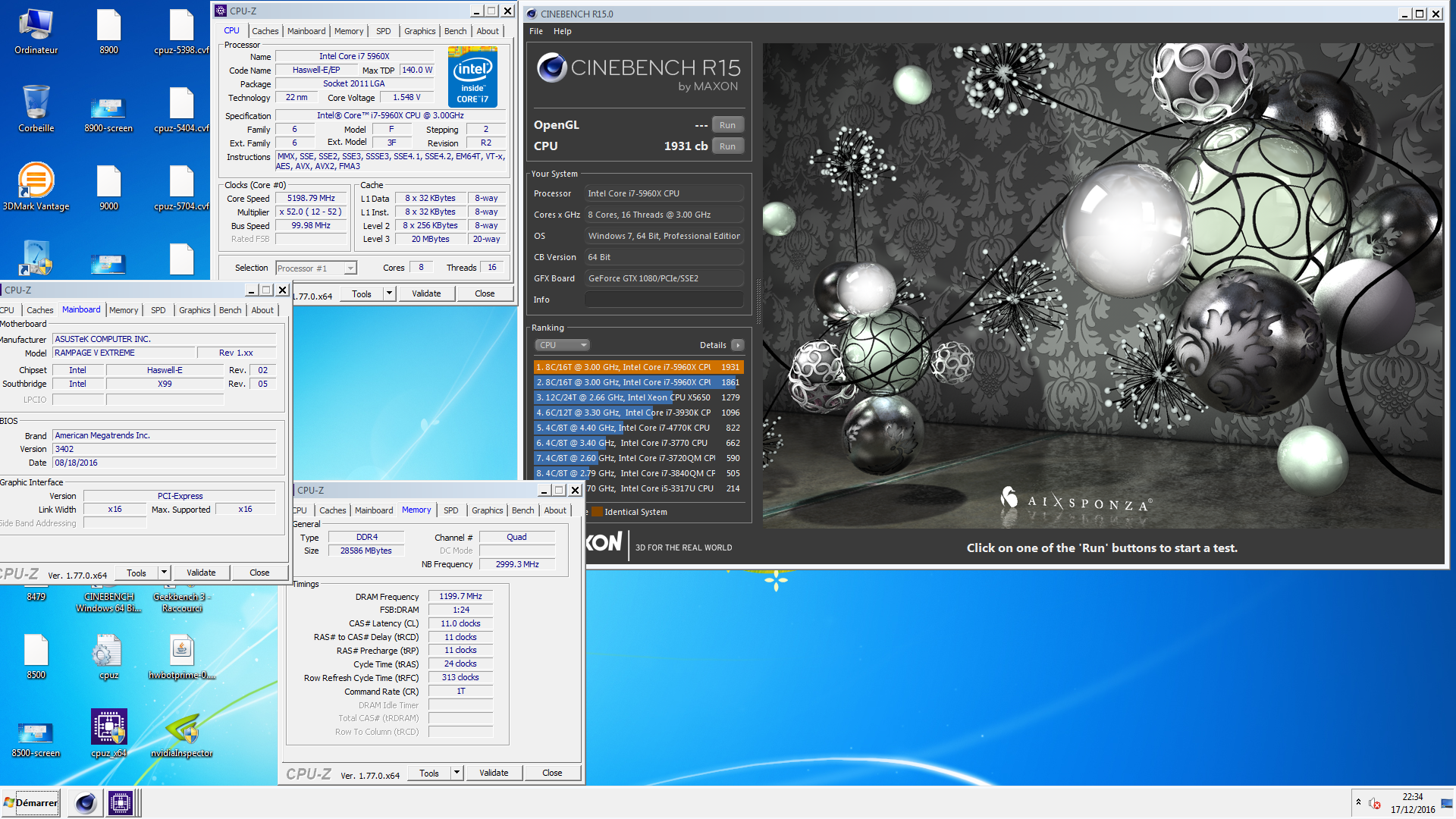Screen dimensions: 1456x819
Task: Click the Intel Core i7 logo in CPU-Z
Action: pos(472,77)
